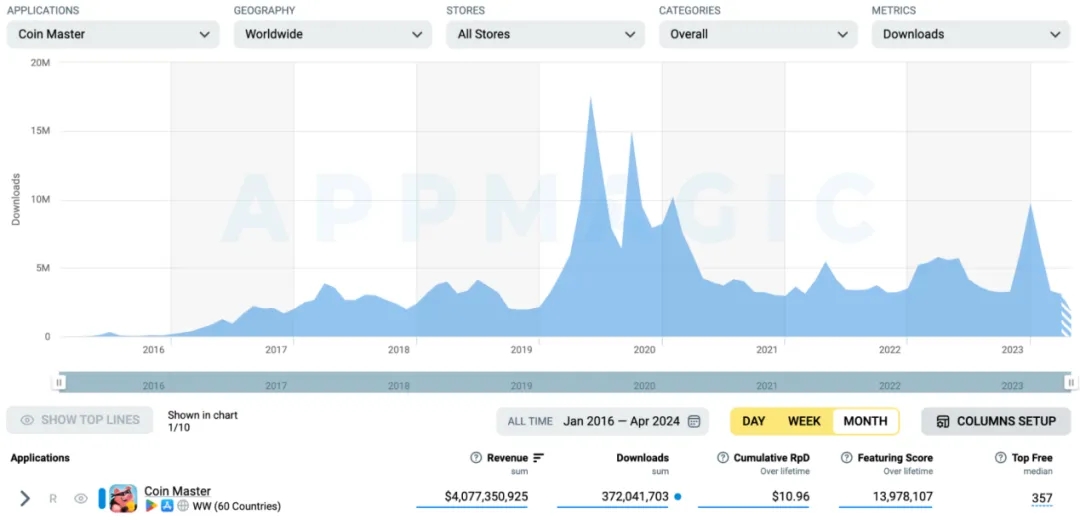The height and width of the screenshot is (520, 1080).
Task: Open the Applications Coin Master dropdown
Action: click(114, 34)
